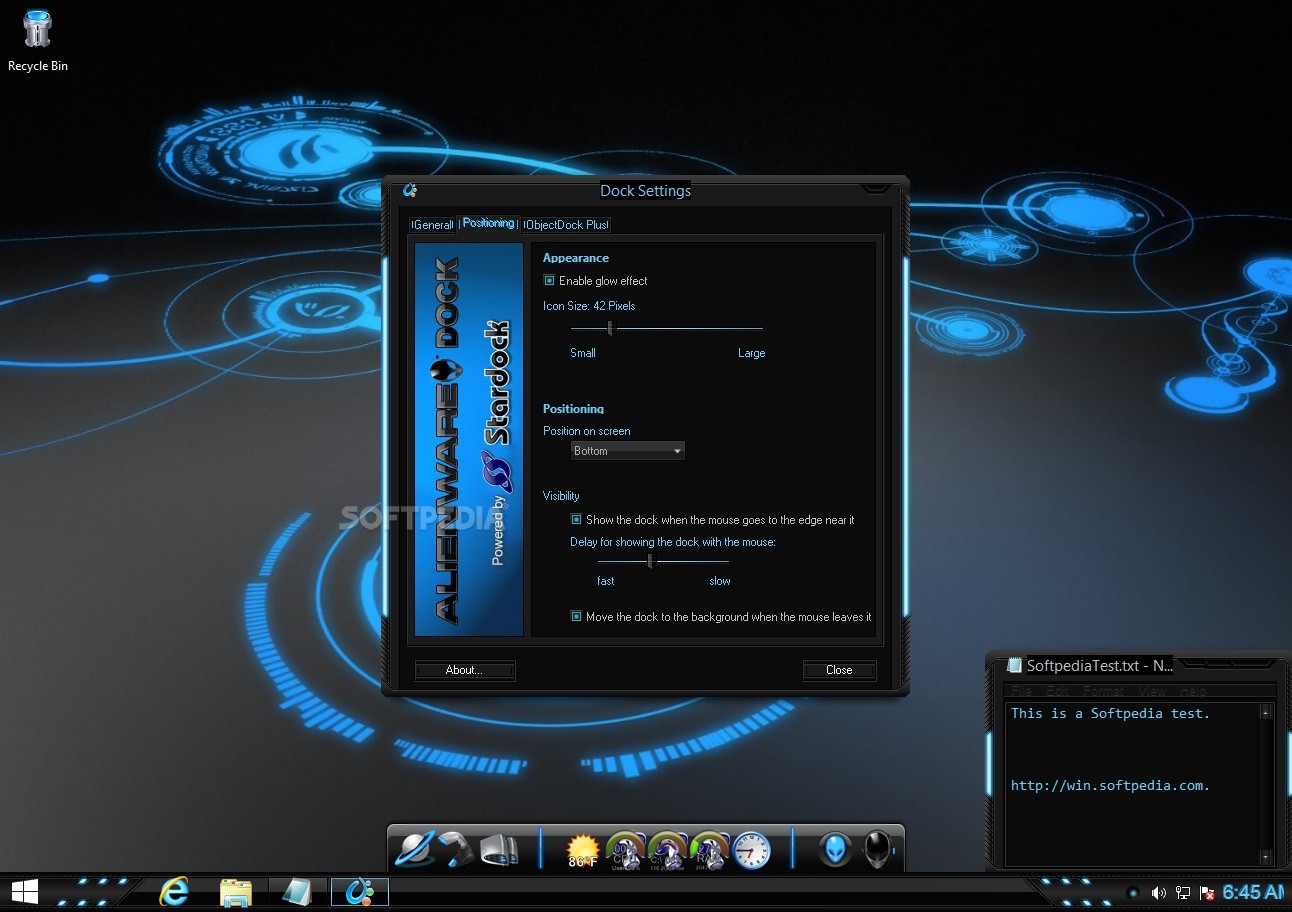Open the Format menu in Notepad
This screenshot has width=1292, height=912.
click(x=1103, y=691)
